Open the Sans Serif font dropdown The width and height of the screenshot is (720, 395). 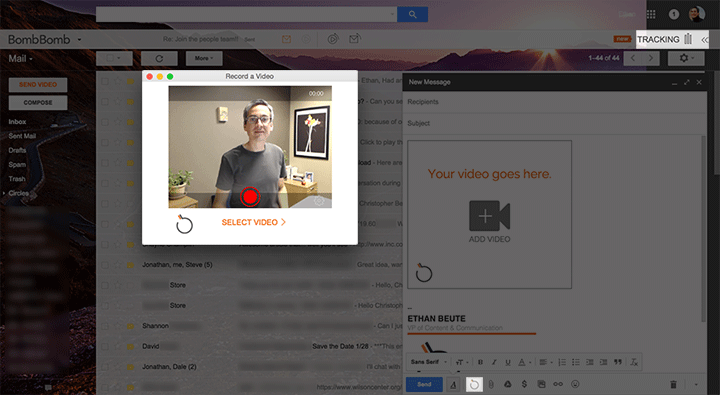(429, 362)
